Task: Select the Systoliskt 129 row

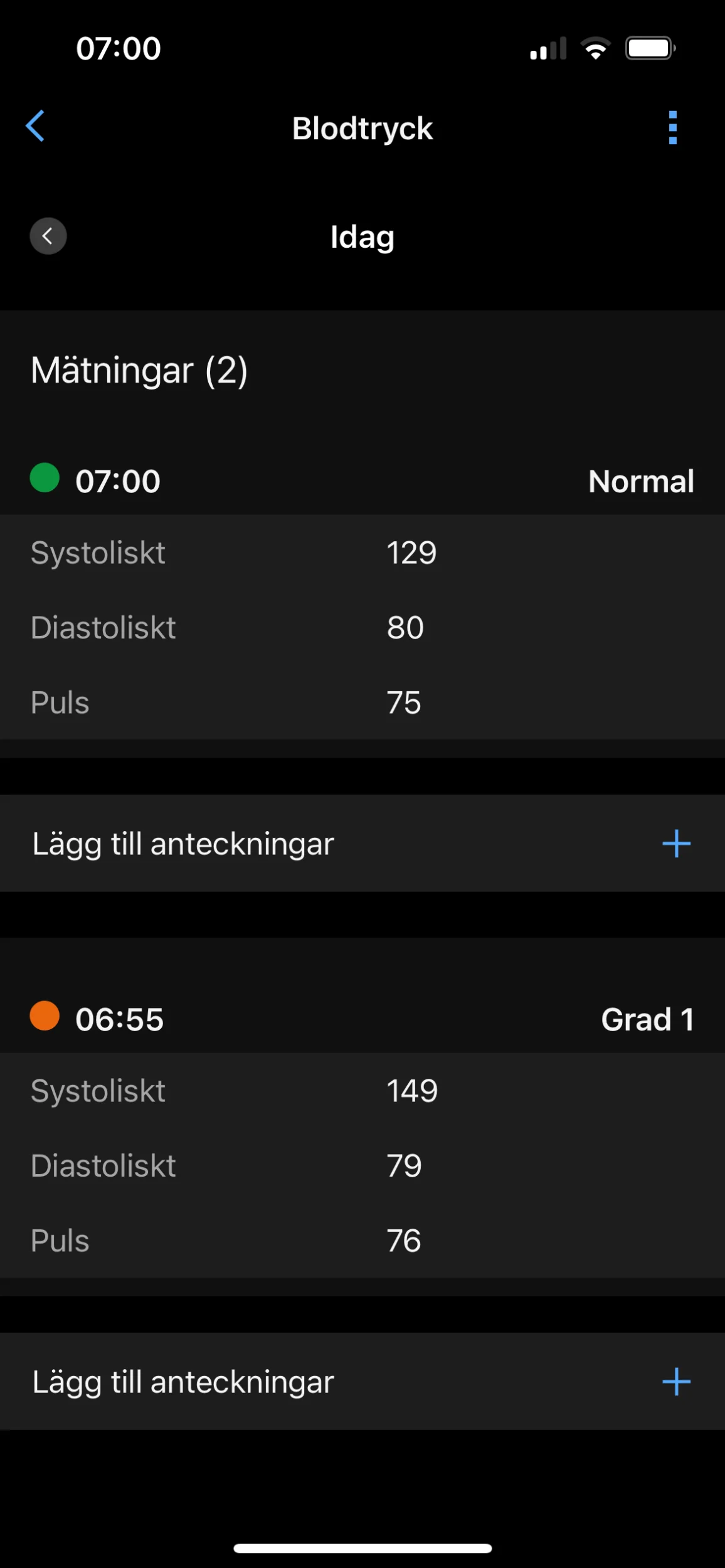Action: [x=362, y=553]
